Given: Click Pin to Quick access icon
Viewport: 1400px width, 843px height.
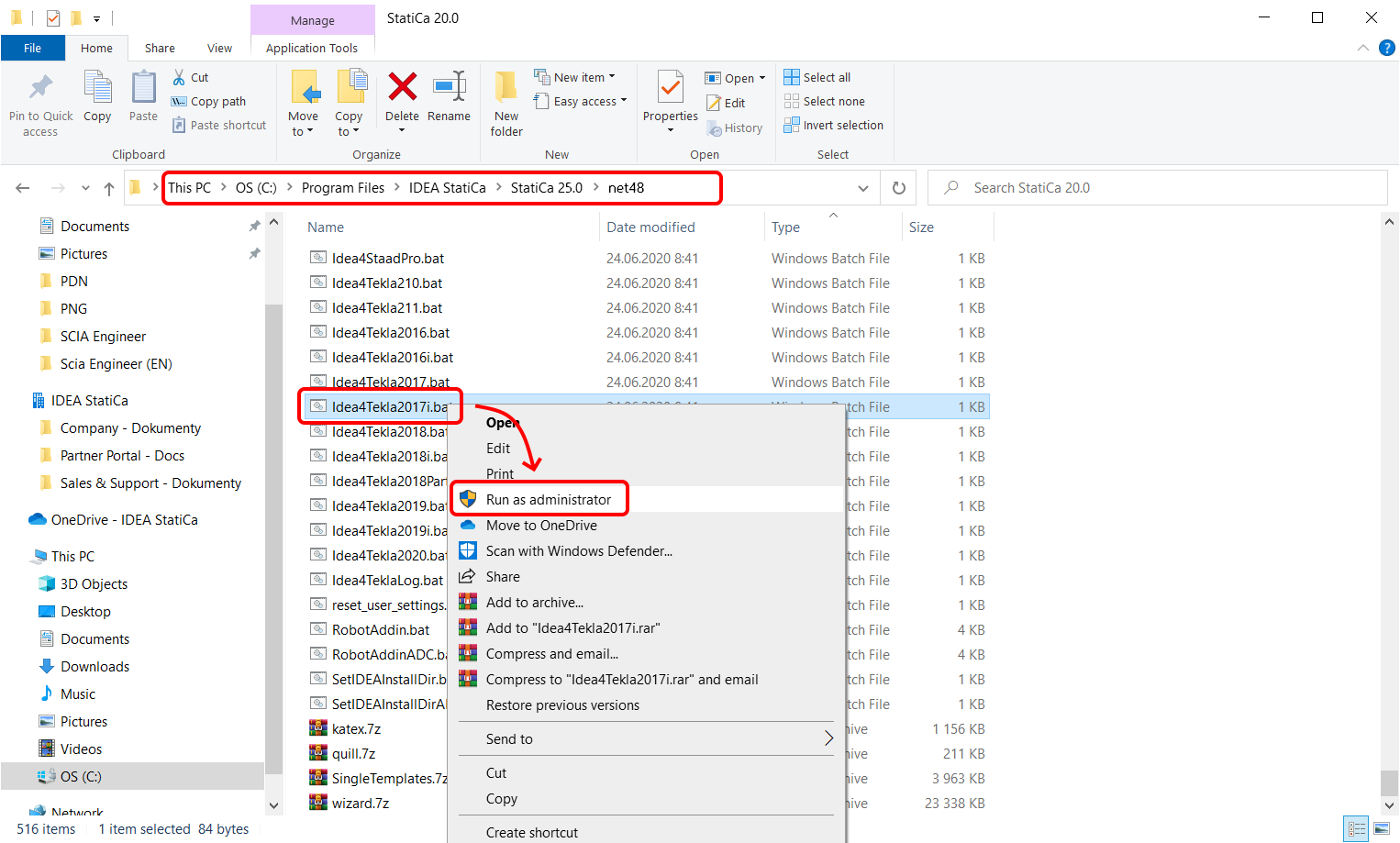Looking at the screenshot, I should pyautogui.click(x=40, y=88).
